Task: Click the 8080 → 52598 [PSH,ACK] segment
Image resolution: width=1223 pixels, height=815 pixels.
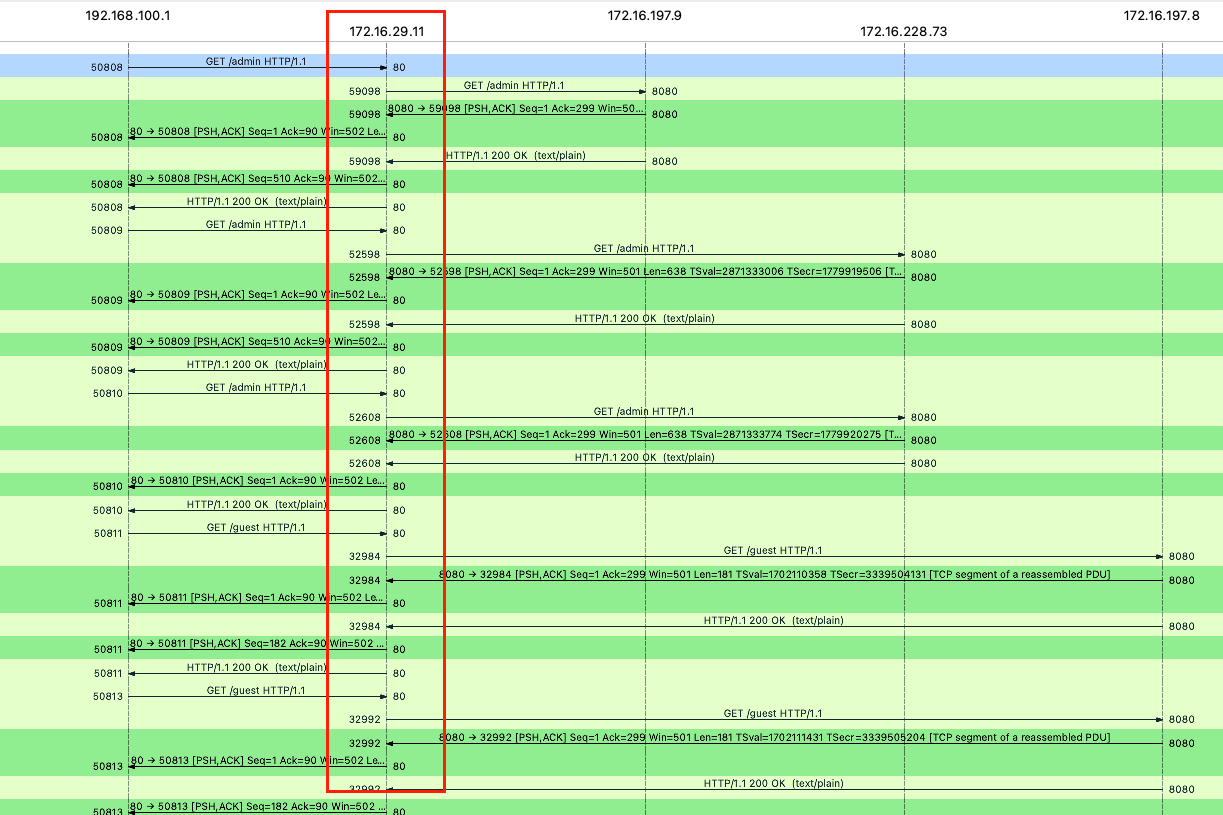Action: coord(646,272)
